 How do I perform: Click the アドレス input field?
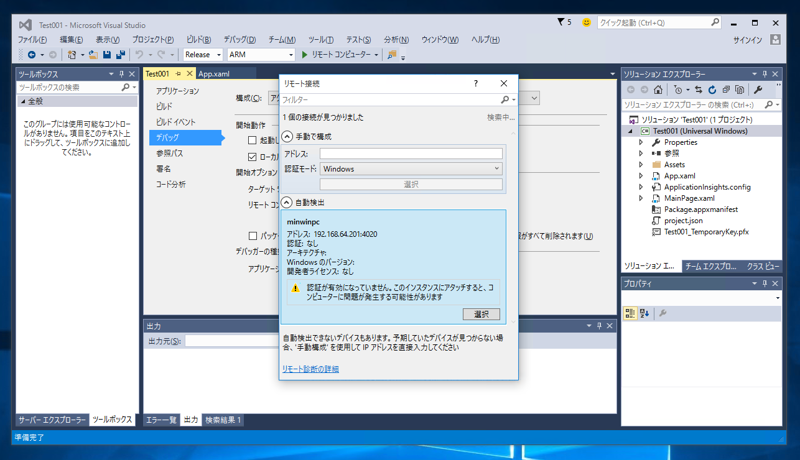click(x=411, y=154)
